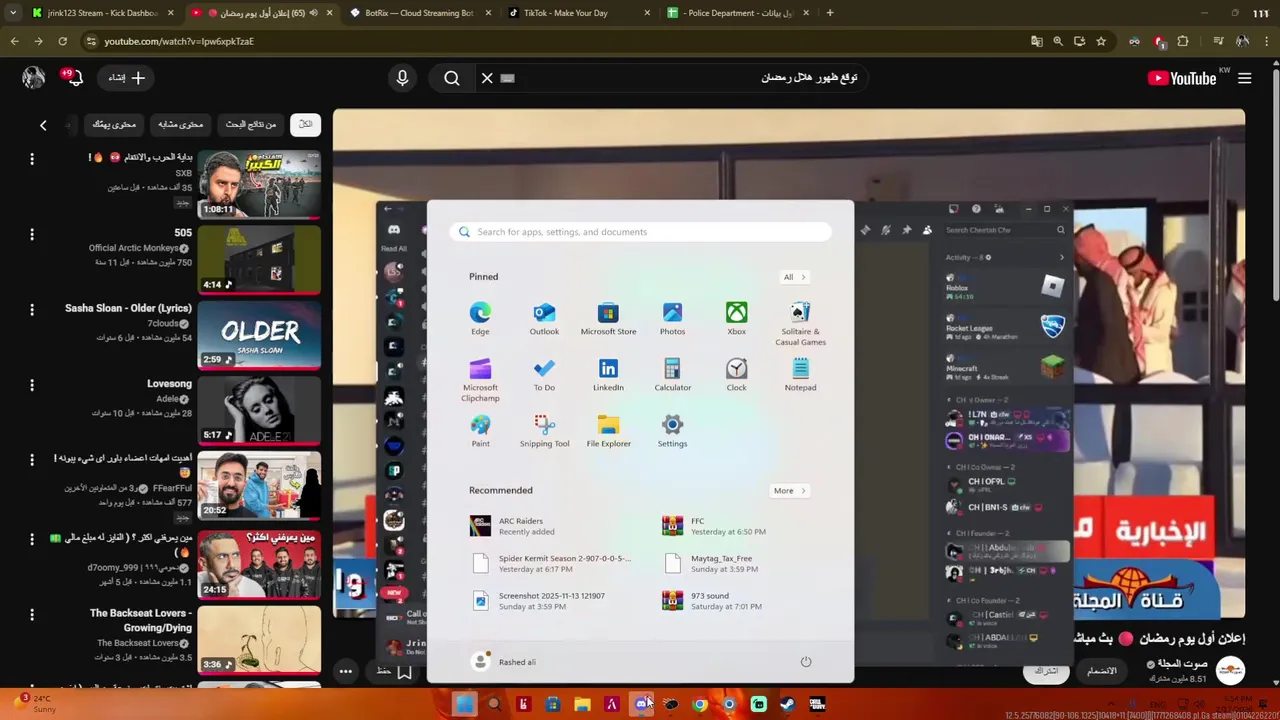Bookmark this page with star icon
The image size is (1280, 720).
pos(1101,41)
